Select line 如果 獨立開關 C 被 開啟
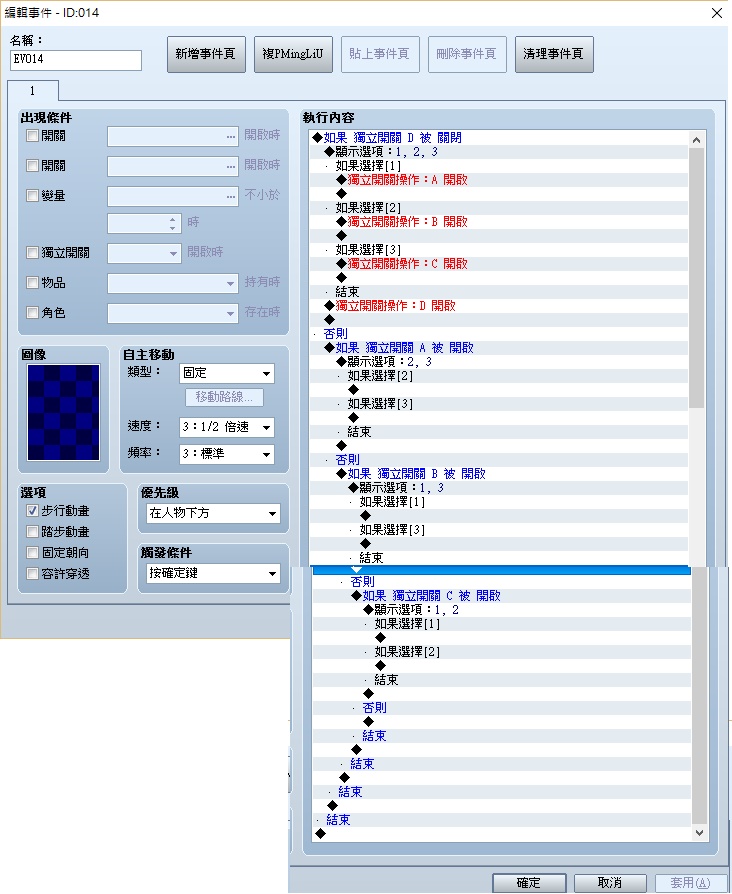Screen dimensions: 732x894 tap(502, 595)
